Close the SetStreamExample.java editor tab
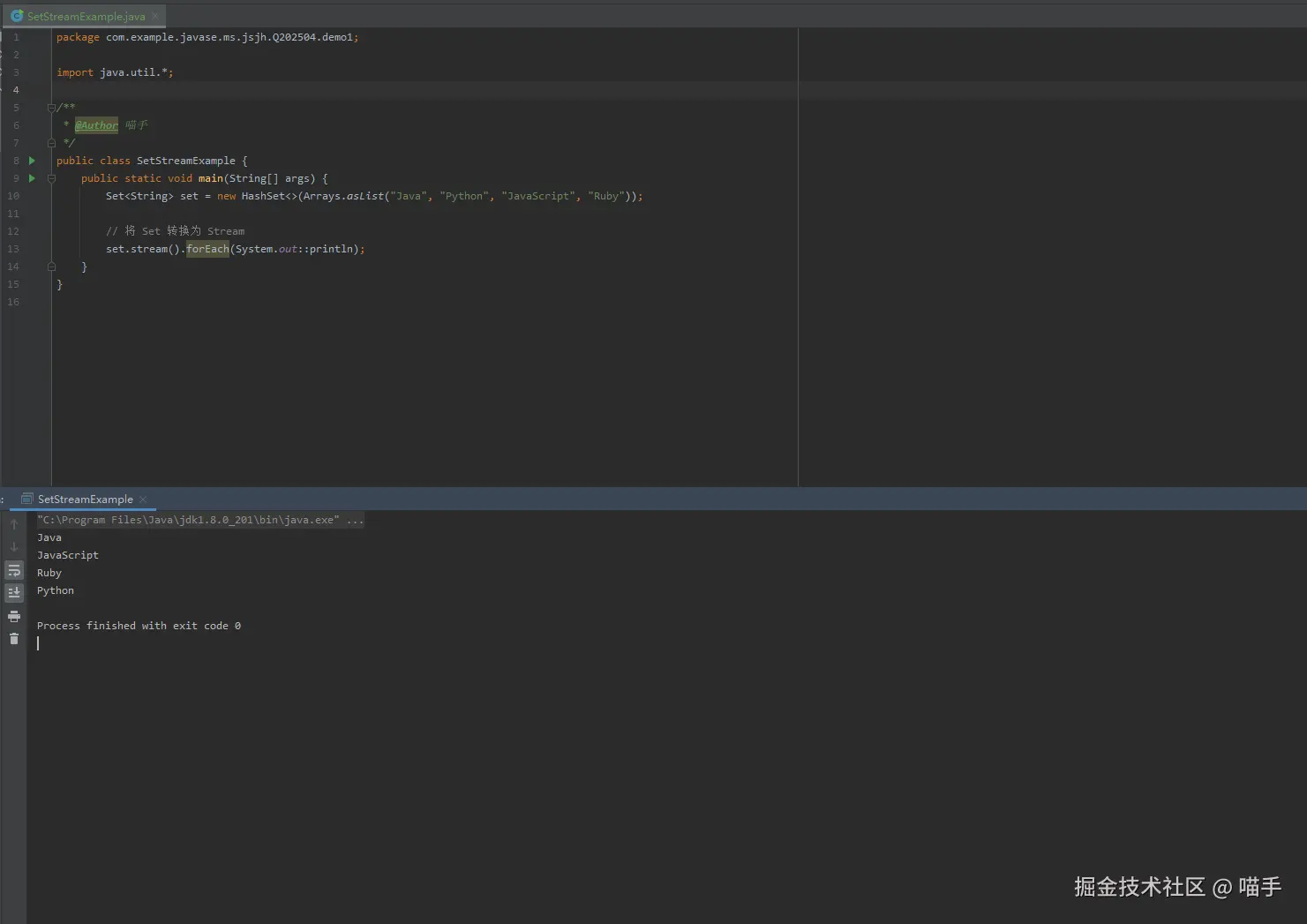 point(155,16)
